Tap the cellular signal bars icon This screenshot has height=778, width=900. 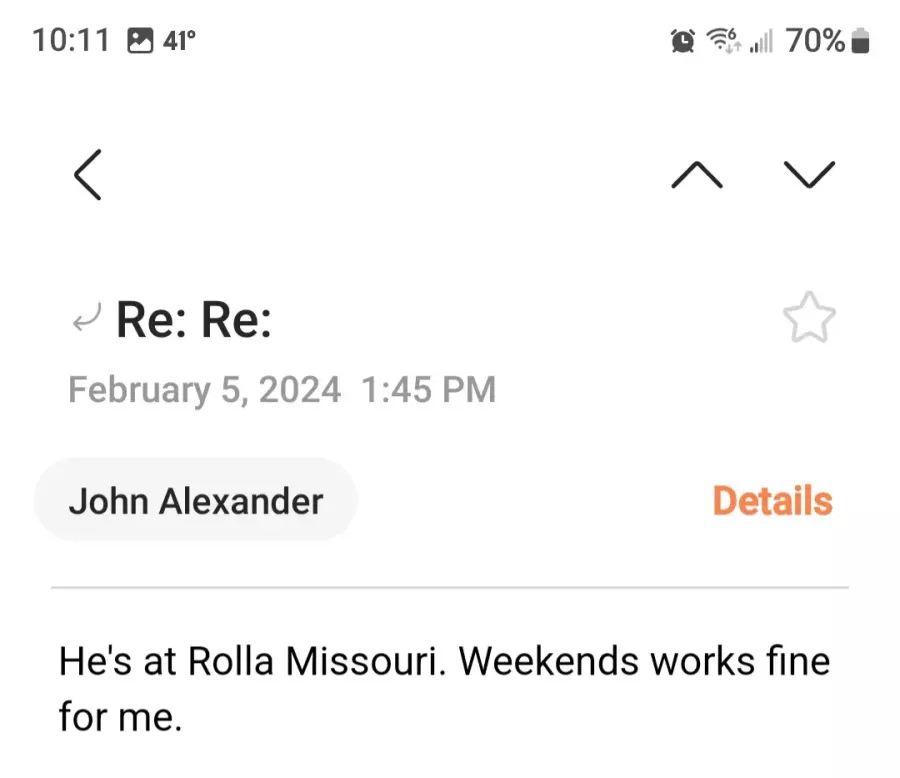pos(761,41)
